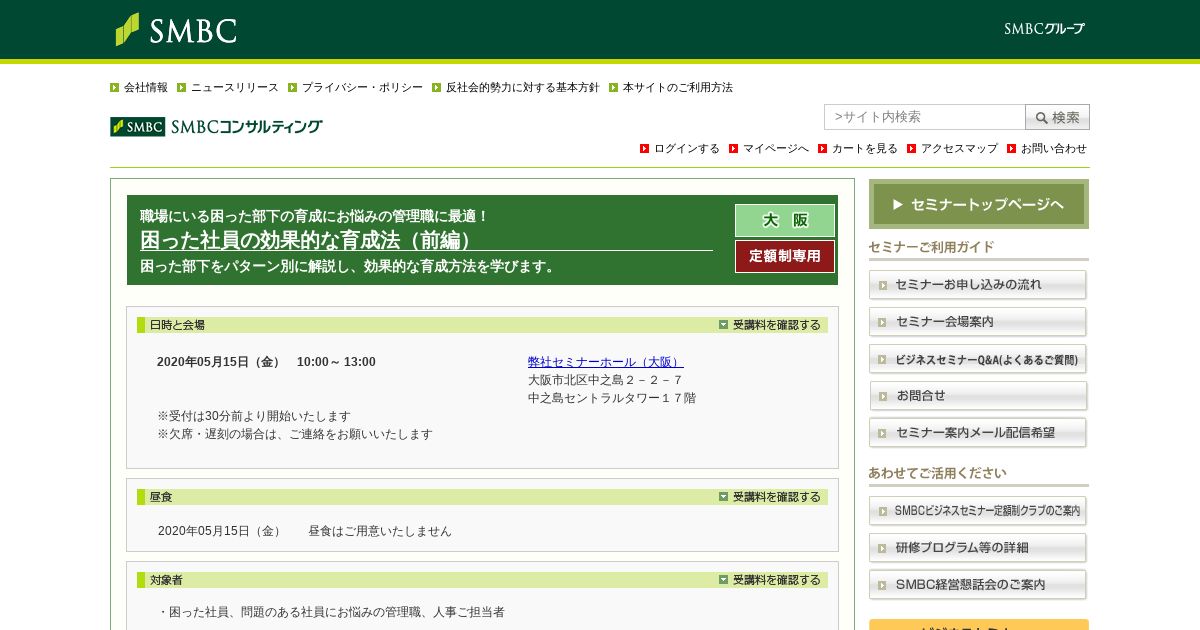Jump to 受講料を確認する in 対象者 section
1200x630 pixels.
(770, 580)
